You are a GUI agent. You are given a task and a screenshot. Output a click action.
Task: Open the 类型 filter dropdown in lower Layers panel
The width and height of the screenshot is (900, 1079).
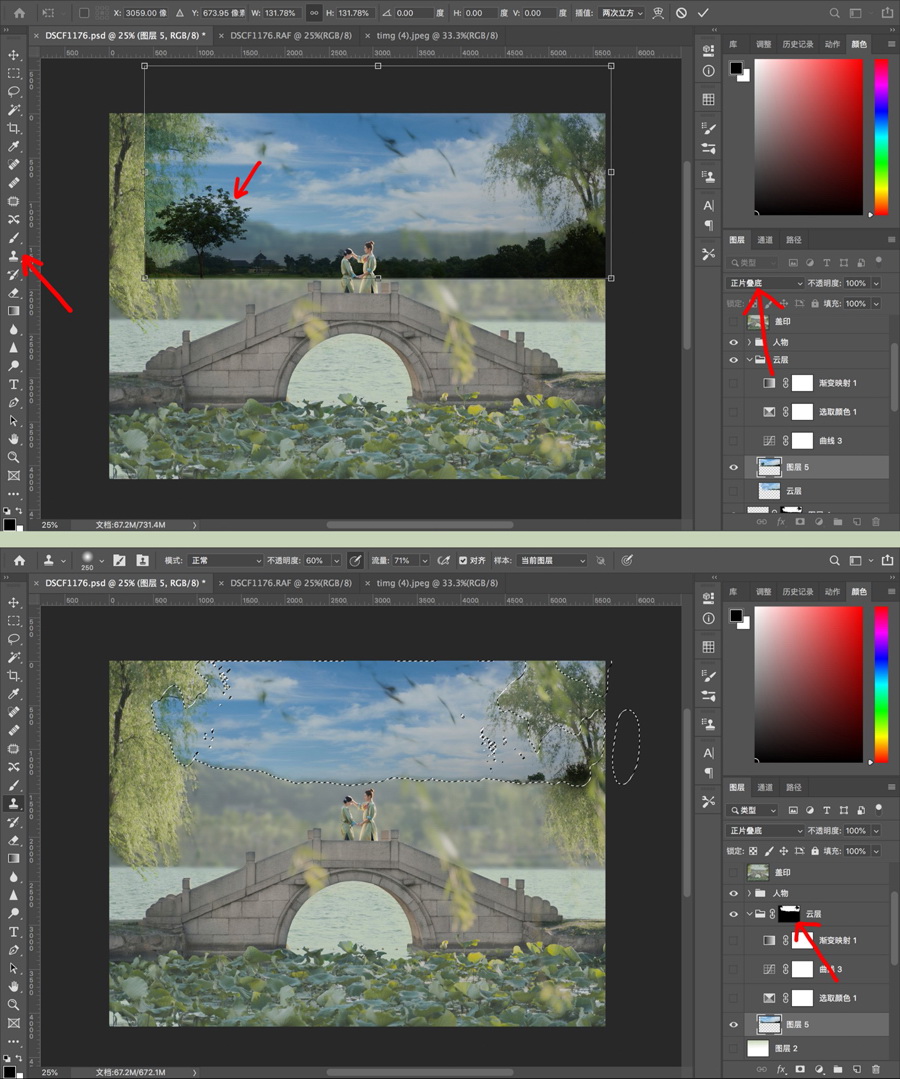coord(752,811)
